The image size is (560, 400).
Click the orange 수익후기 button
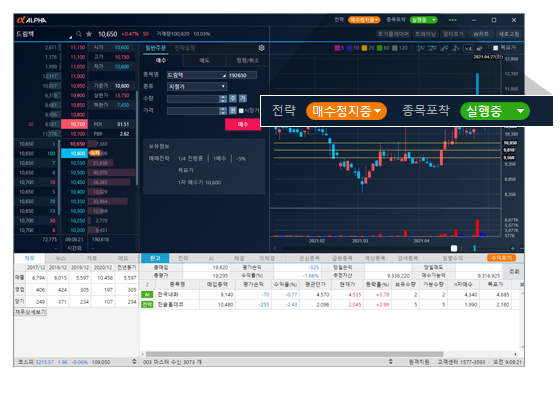pos(501,258)
